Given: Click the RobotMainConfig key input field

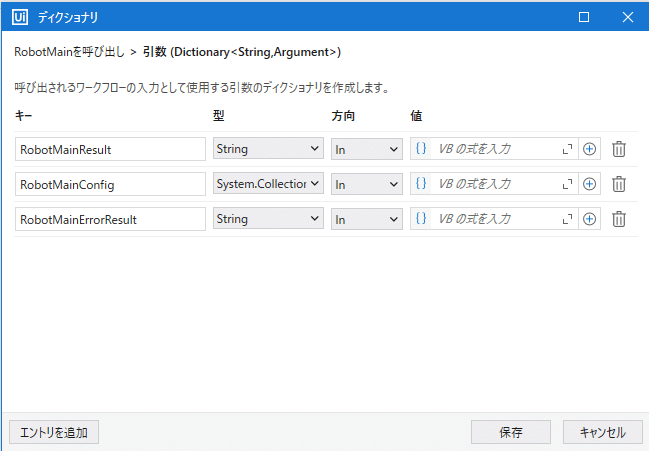Looking at the screenshot, I should pyautogui.click(x=110, y=185).
